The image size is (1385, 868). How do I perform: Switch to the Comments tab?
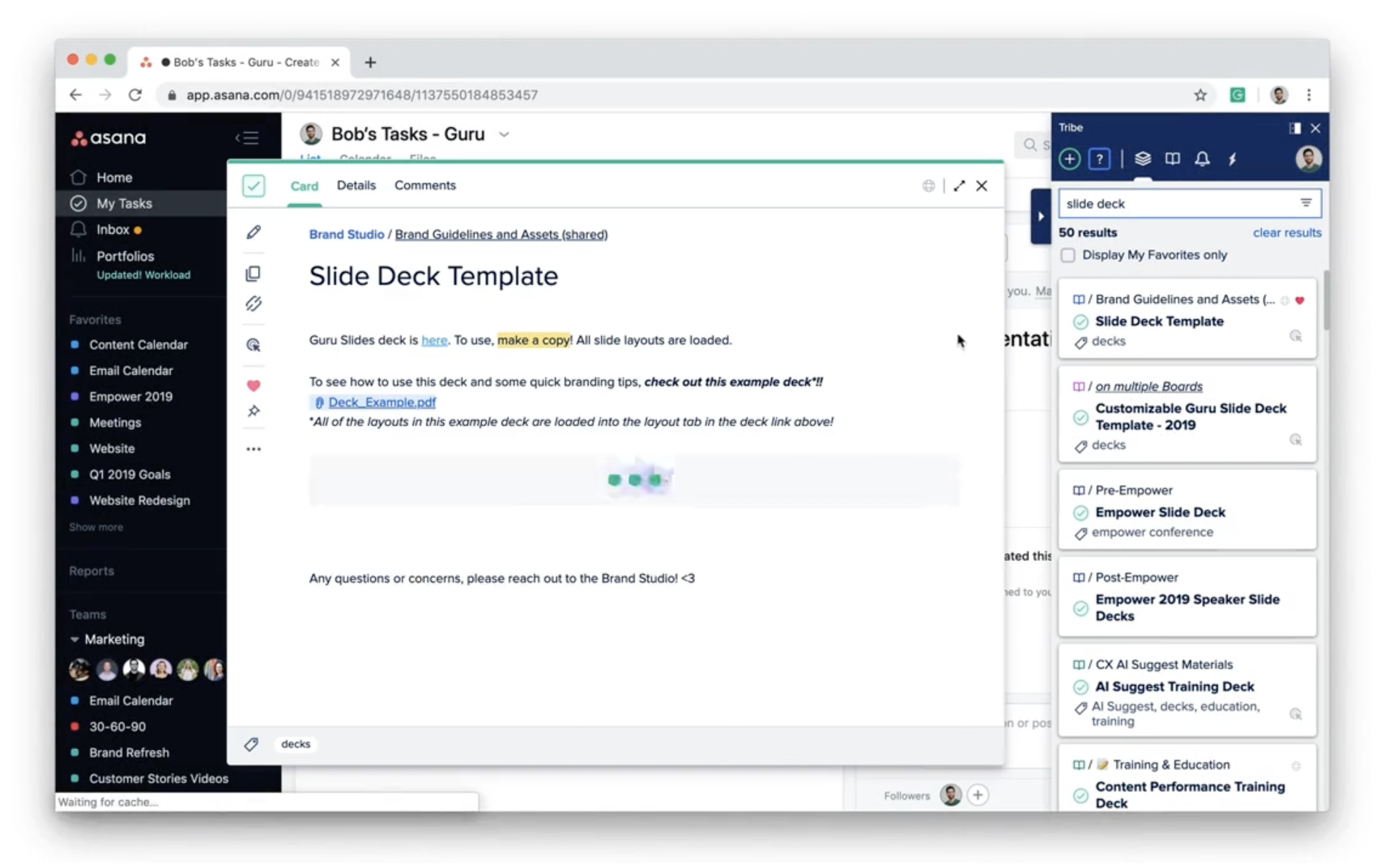(425, 185)
